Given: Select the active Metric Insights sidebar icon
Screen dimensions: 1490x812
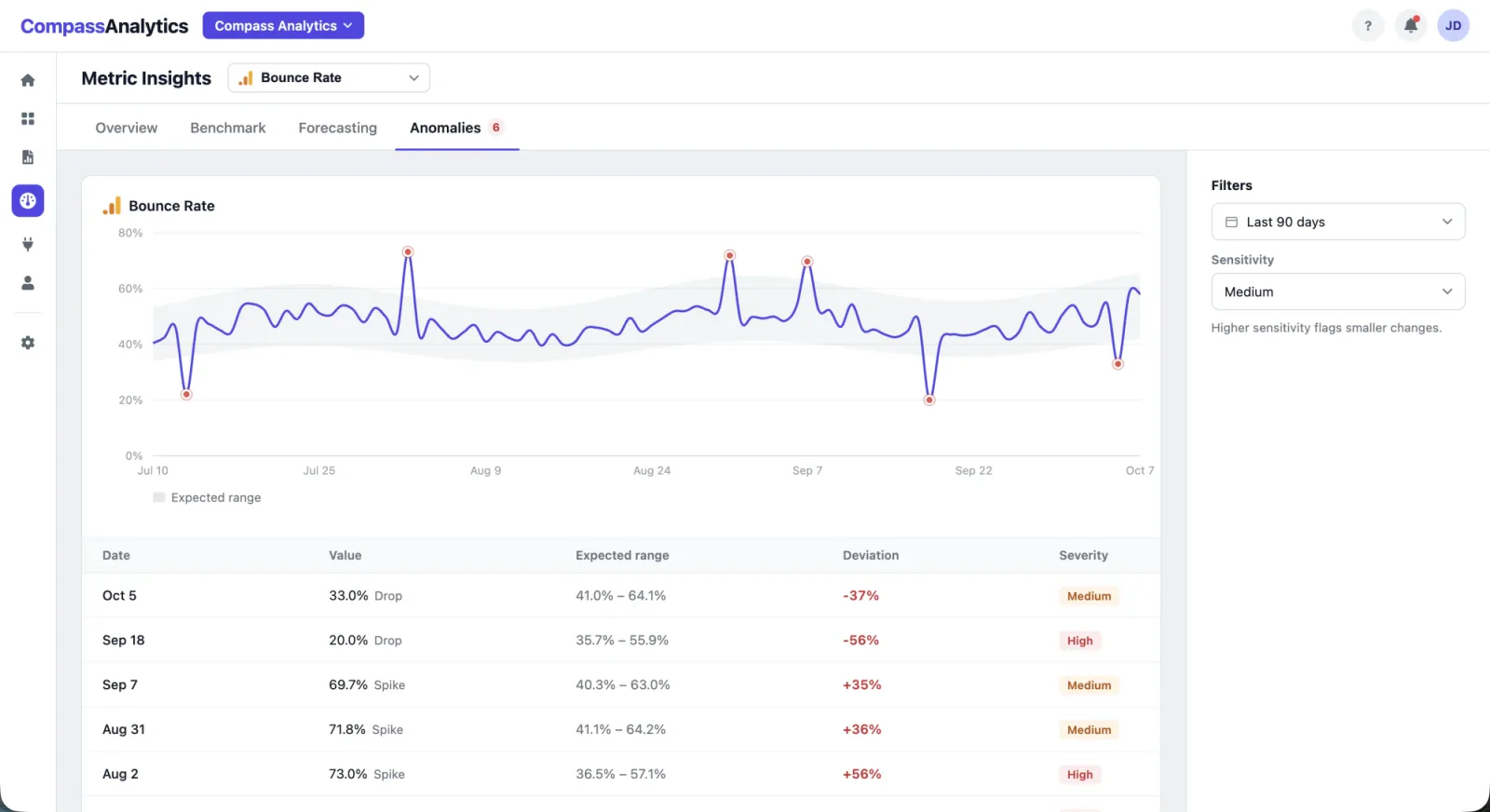Looking at the screenshot, I should [x=28, y=200].
